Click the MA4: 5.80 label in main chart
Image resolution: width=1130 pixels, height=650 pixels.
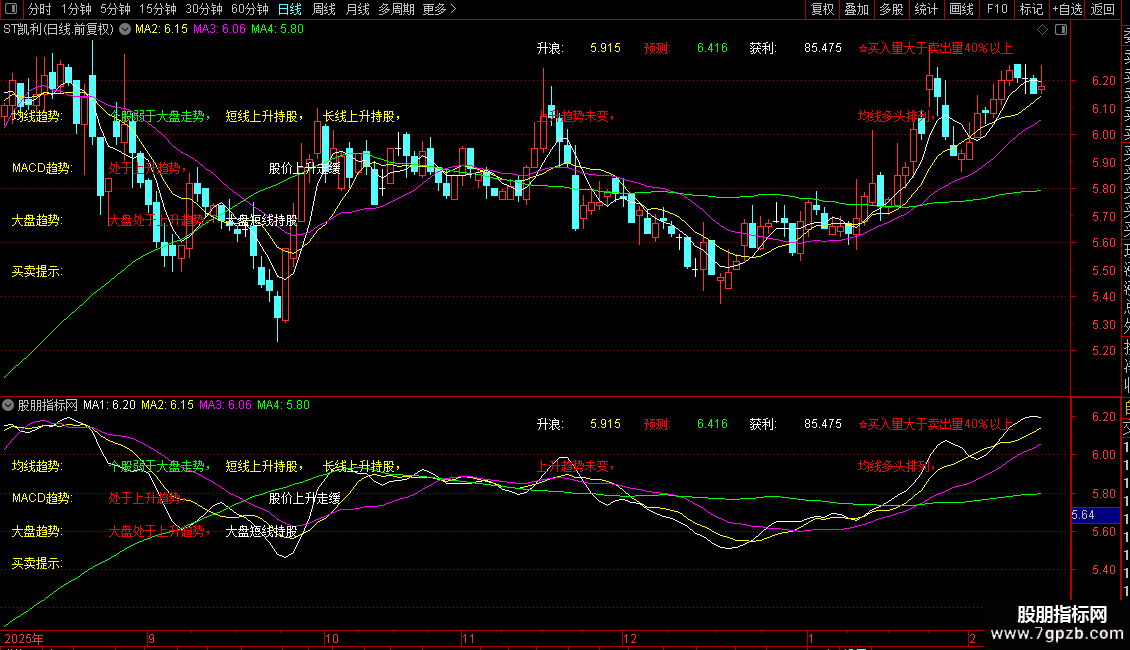pos(277,30)
